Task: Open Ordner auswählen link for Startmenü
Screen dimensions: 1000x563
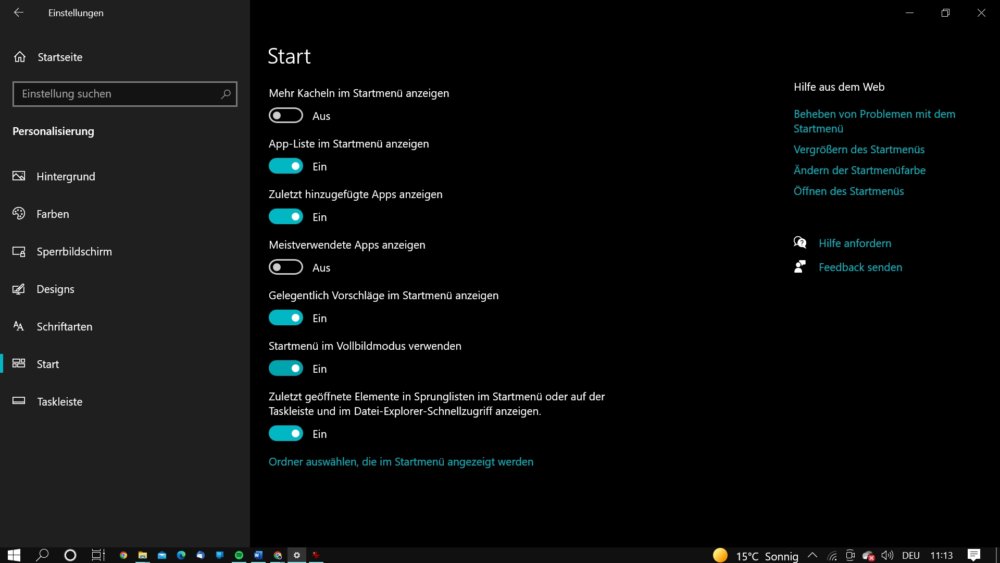Action: pos(401,462)
